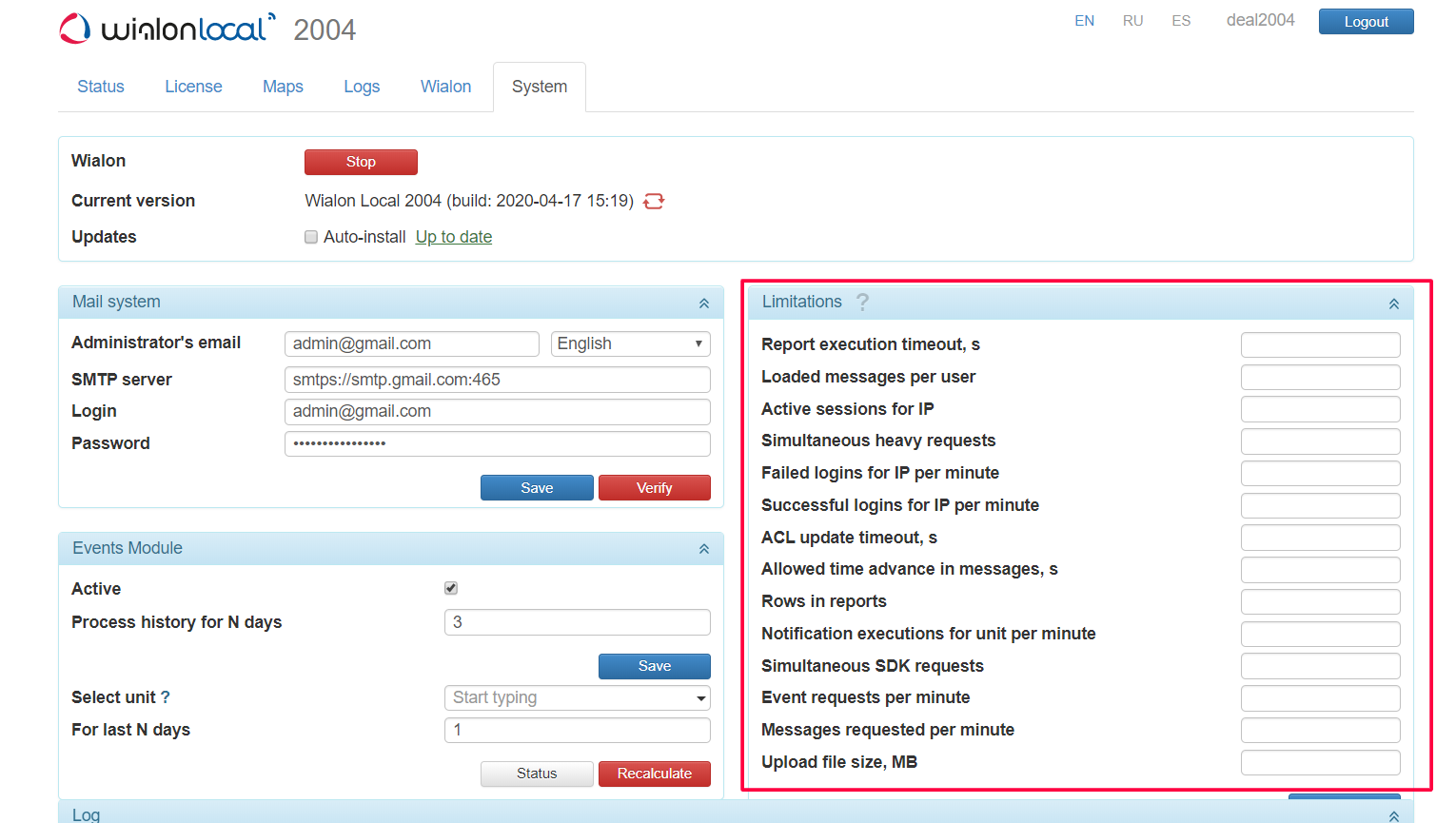Image resolution: width=1456 pixels, height=823 pixels.
Task: Refresh the current version information
Action: 654,201
